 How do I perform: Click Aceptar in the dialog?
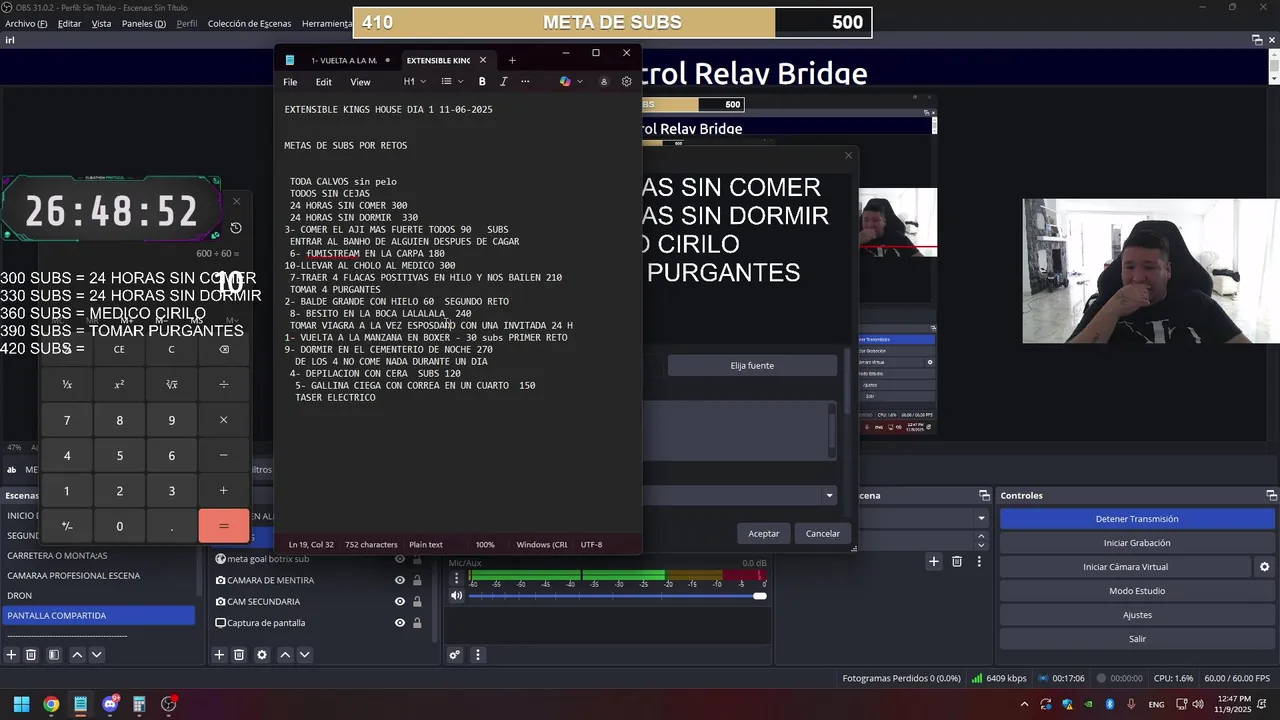click(x=764, y=533)
